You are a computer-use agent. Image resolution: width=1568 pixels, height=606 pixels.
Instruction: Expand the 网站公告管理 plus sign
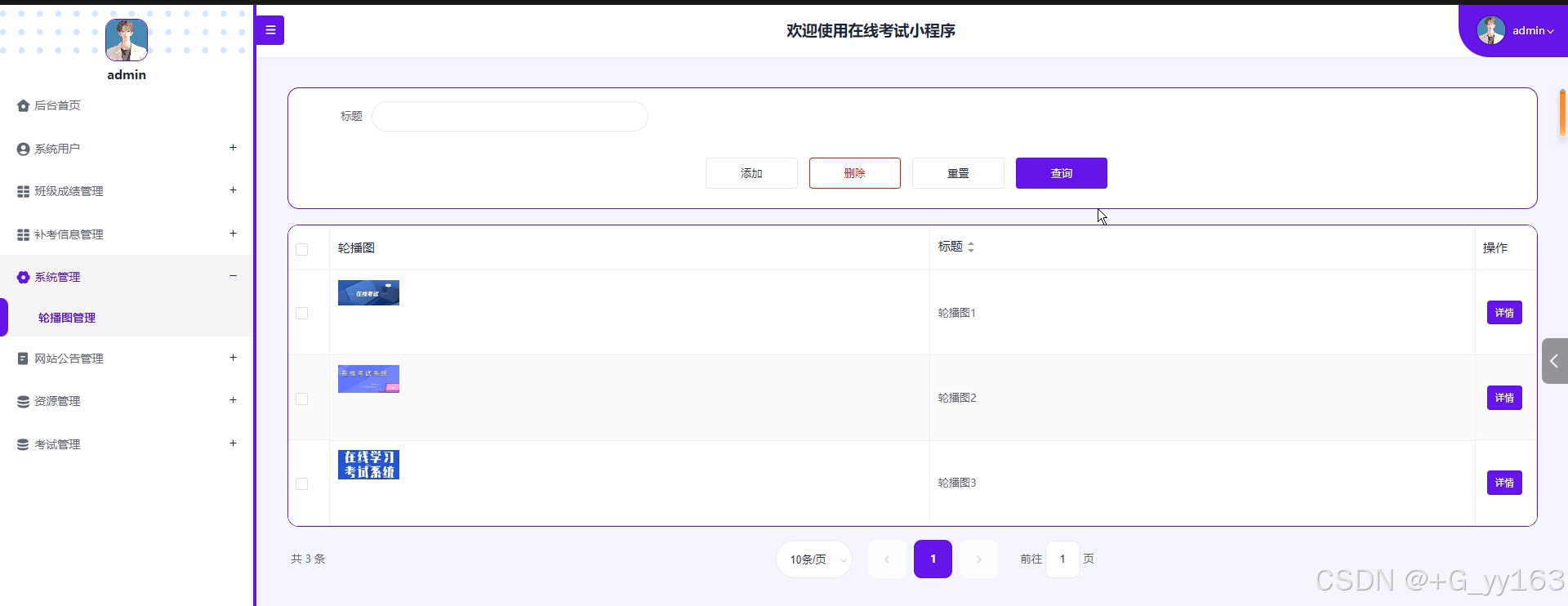click(x=233, y=358)
